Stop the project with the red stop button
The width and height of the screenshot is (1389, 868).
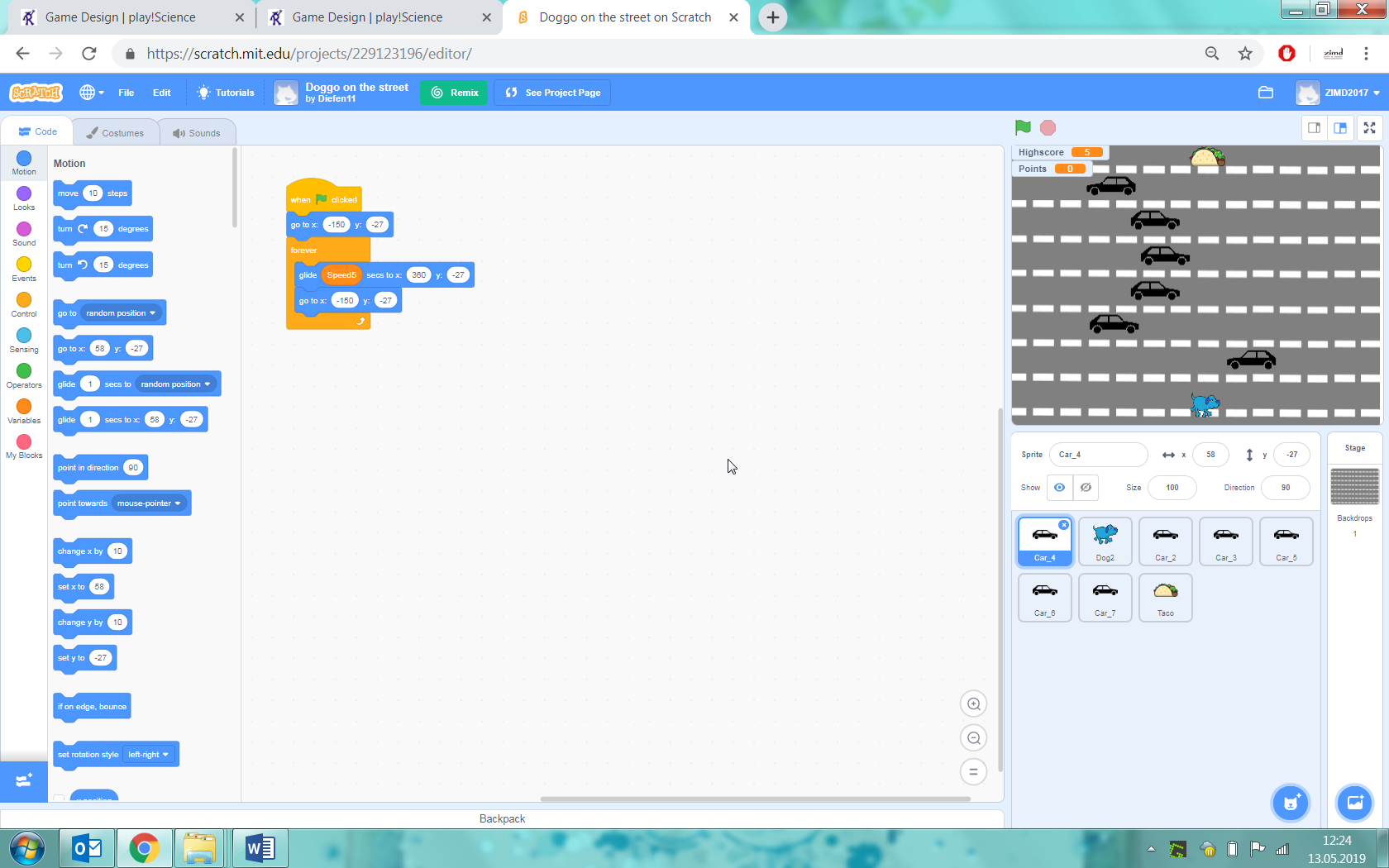coord(1048,127)
